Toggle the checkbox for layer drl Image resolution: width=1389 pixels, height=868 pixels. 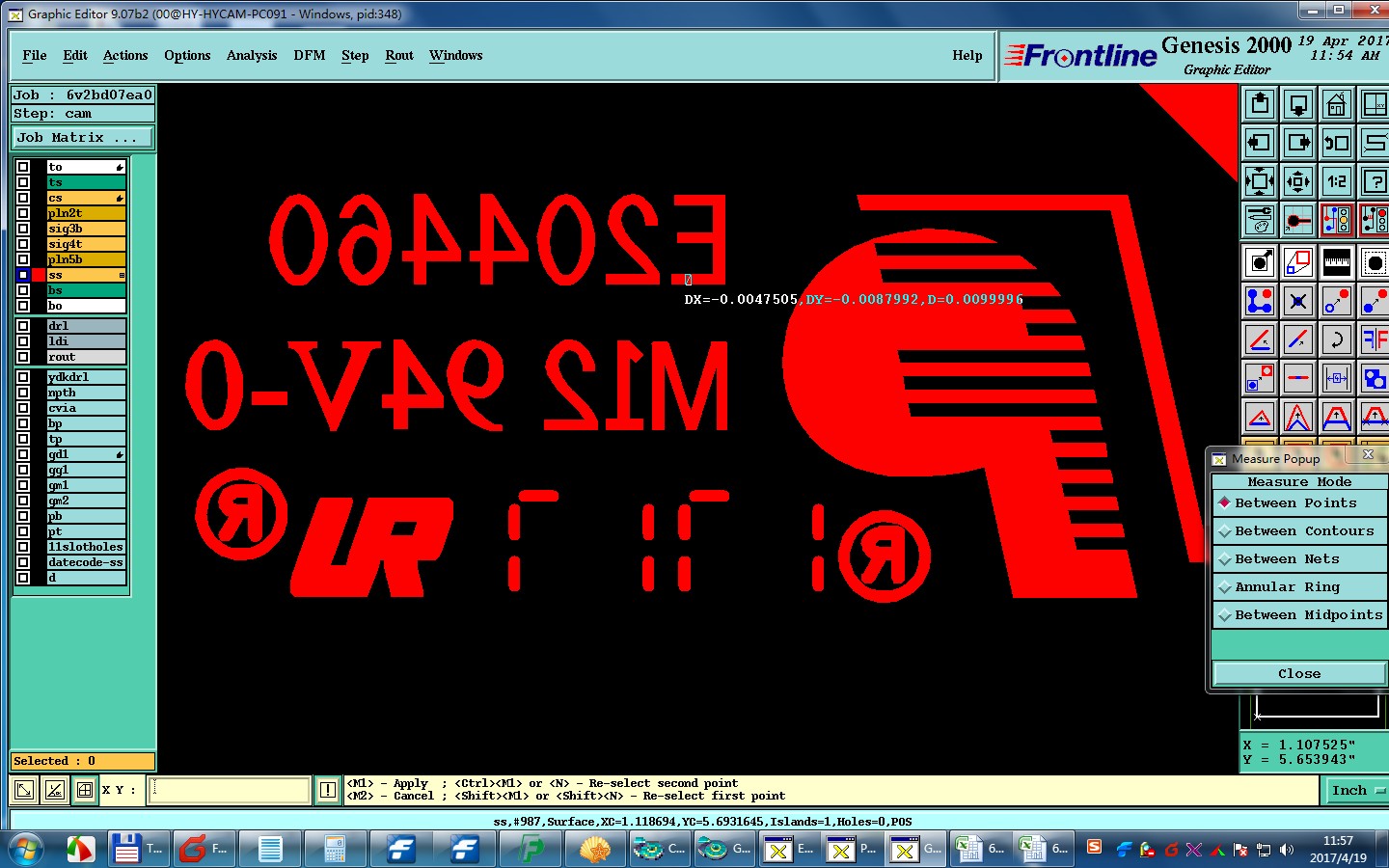tap(23, 326)
